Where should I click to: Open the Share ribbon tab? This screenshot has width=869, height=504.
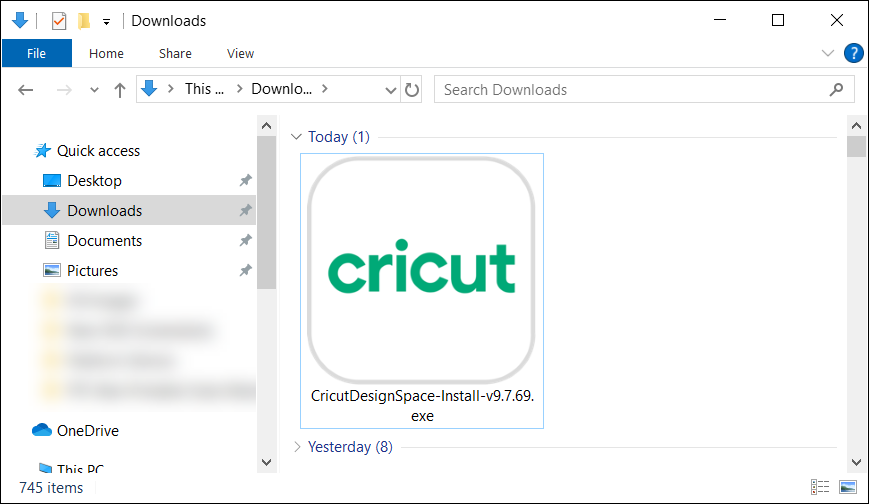click(x=175, y=53)
